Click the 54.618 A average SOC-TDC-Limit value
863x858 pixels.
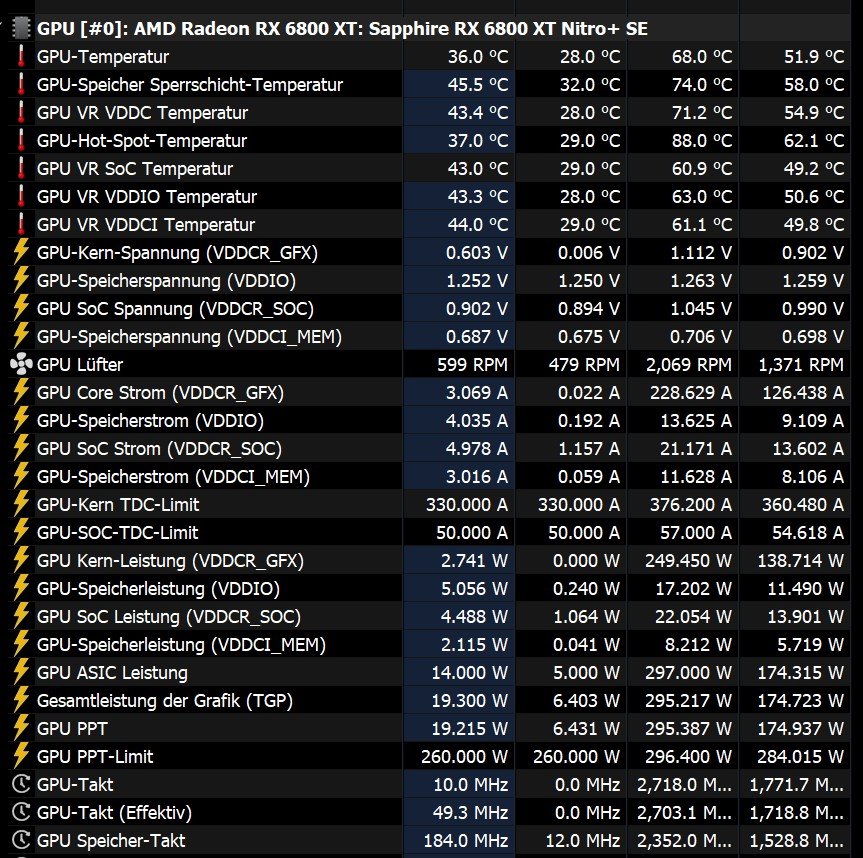808,532
